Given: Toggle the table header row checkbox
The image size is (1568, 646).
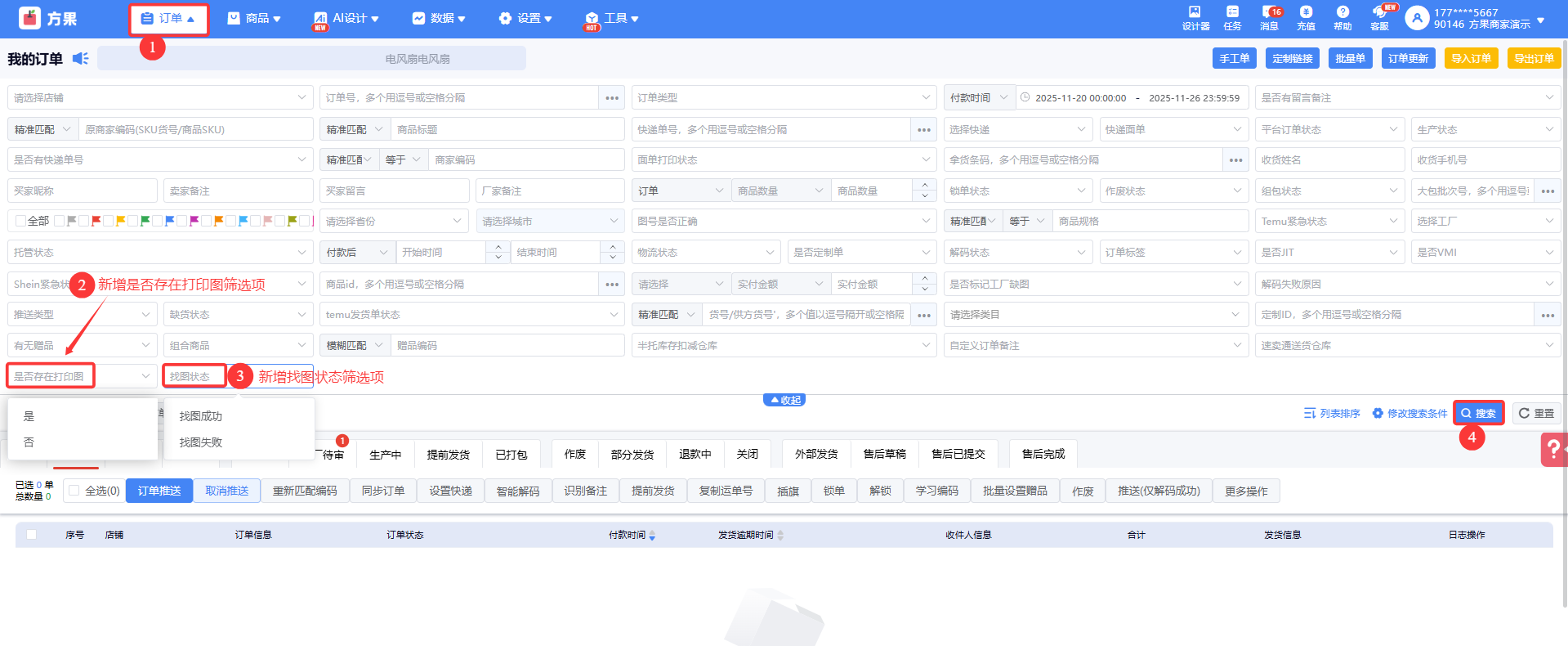Looking at the screenshot, I should [32, 535].
